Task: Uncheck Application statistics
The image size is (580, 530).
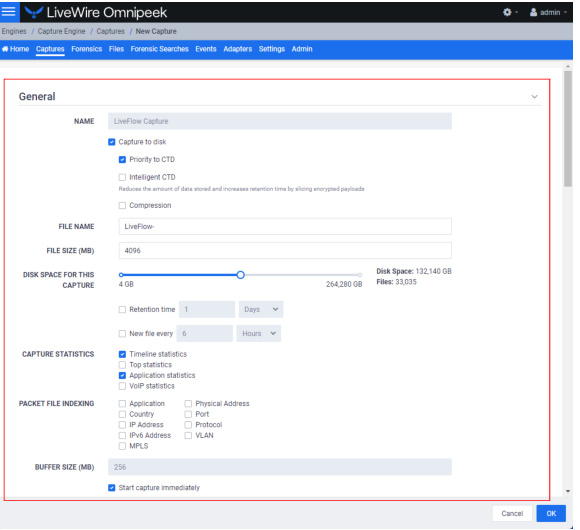Action: [x=122, y=375]
